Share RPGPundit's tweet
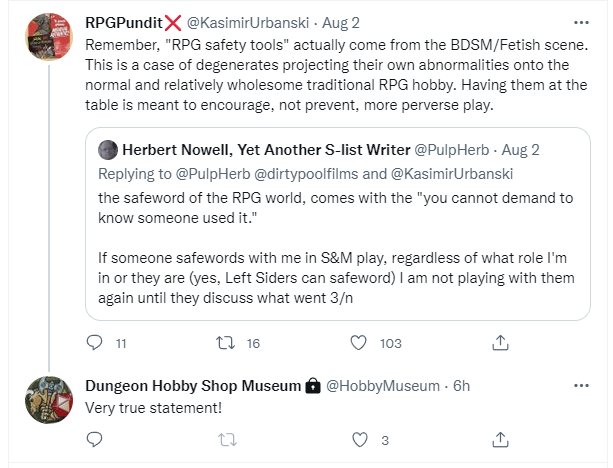The width and height of the screenshot is (613, 468). coord(500,343)
